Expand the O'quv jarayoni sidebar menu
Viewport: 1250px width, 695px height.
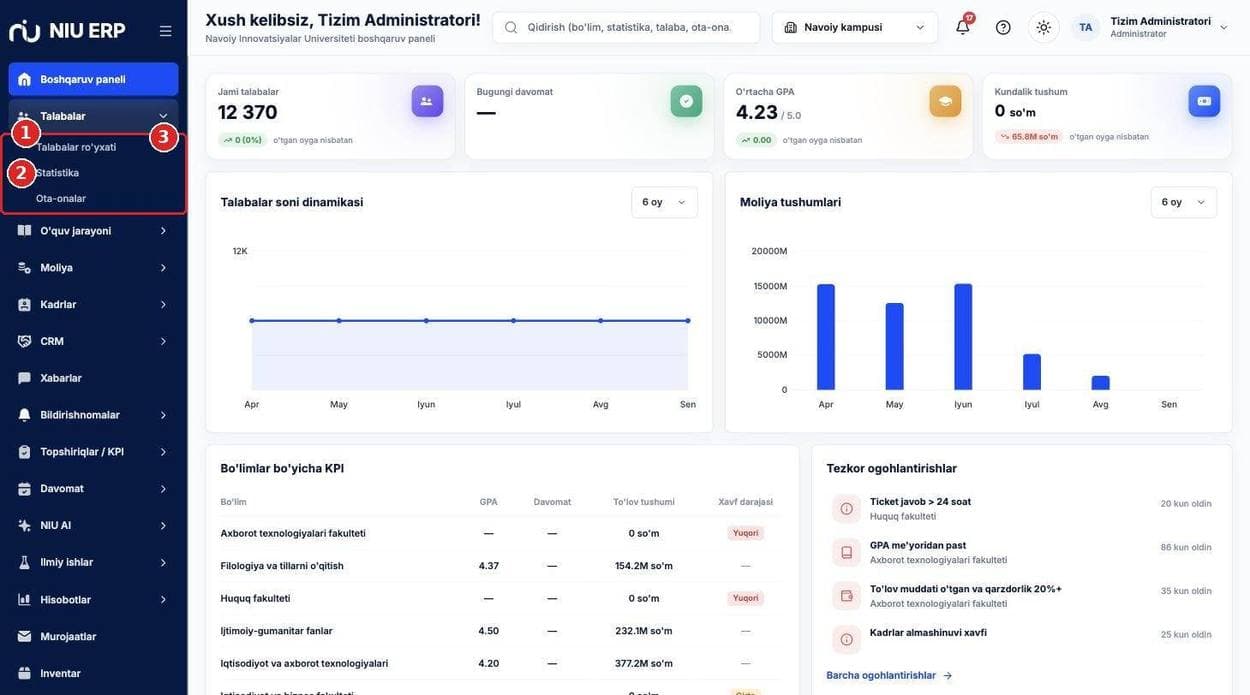[93, 231]
